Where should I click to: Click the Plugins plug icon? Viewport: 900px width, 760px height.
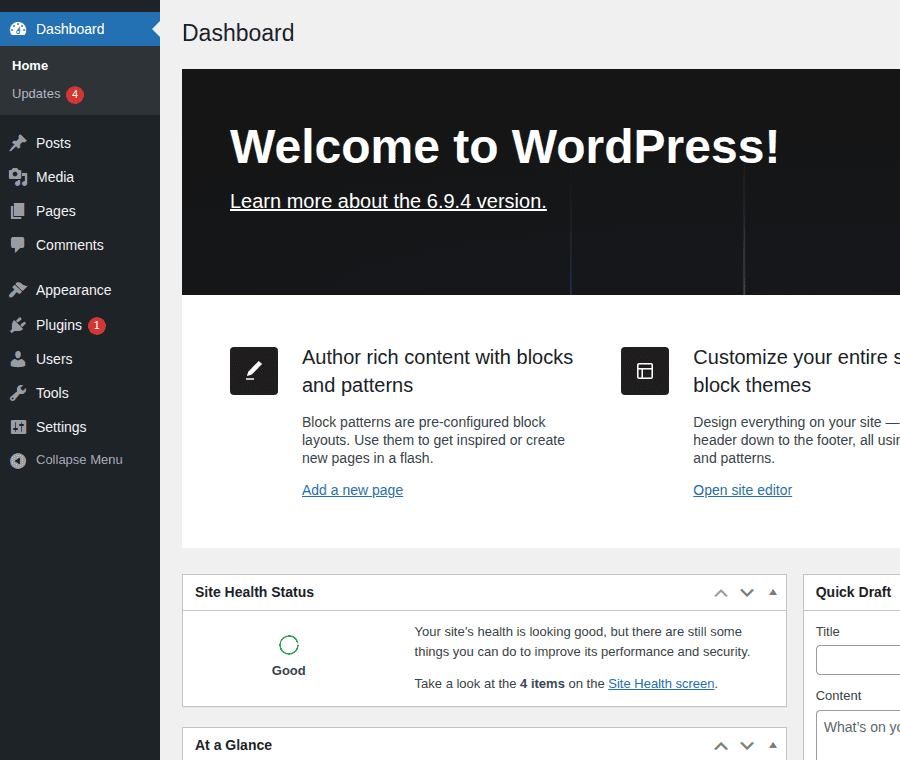pos(18,325)
